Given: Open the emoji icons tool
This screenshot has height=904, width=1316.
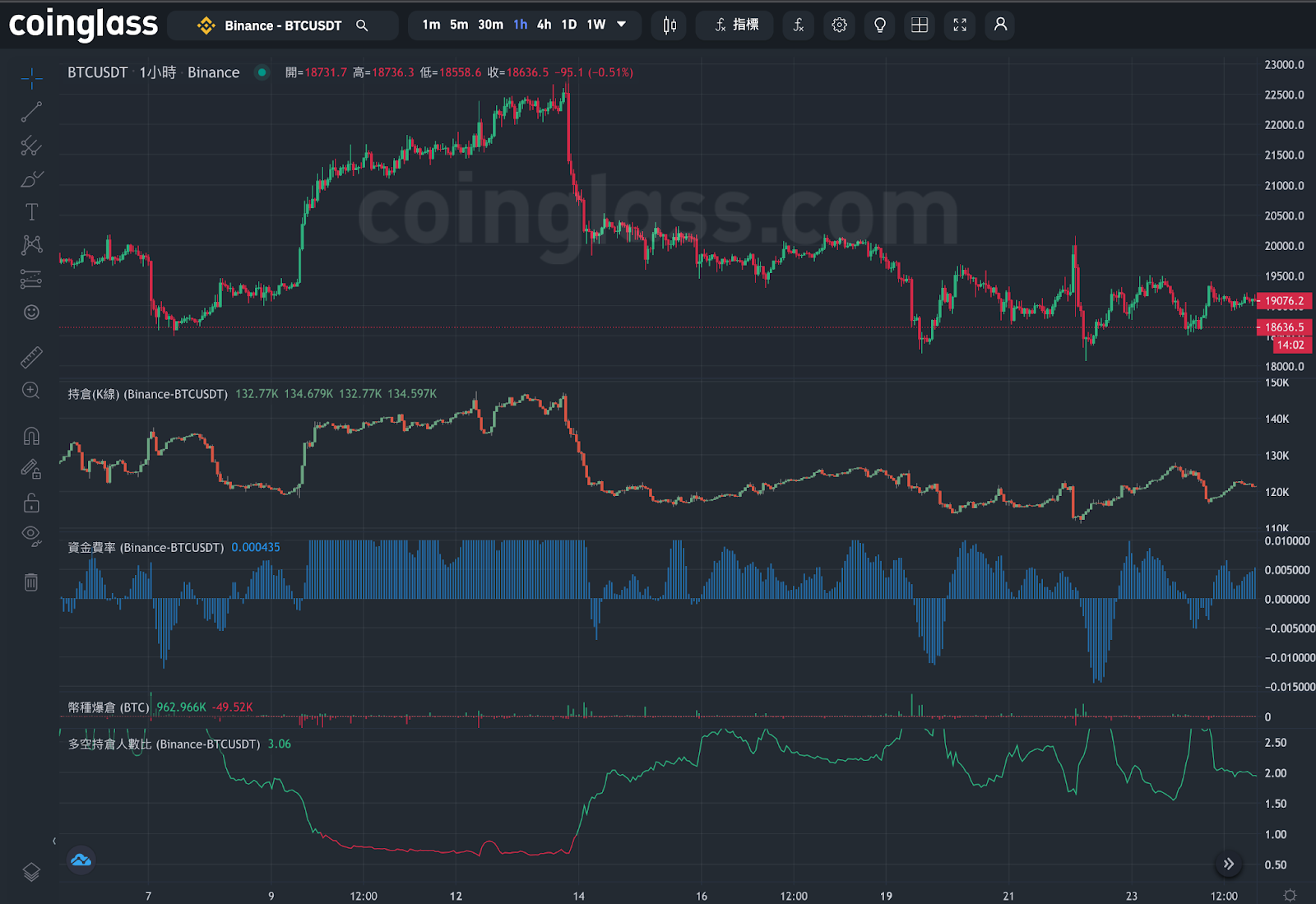Looking at the screenshot, I should 31,312.
